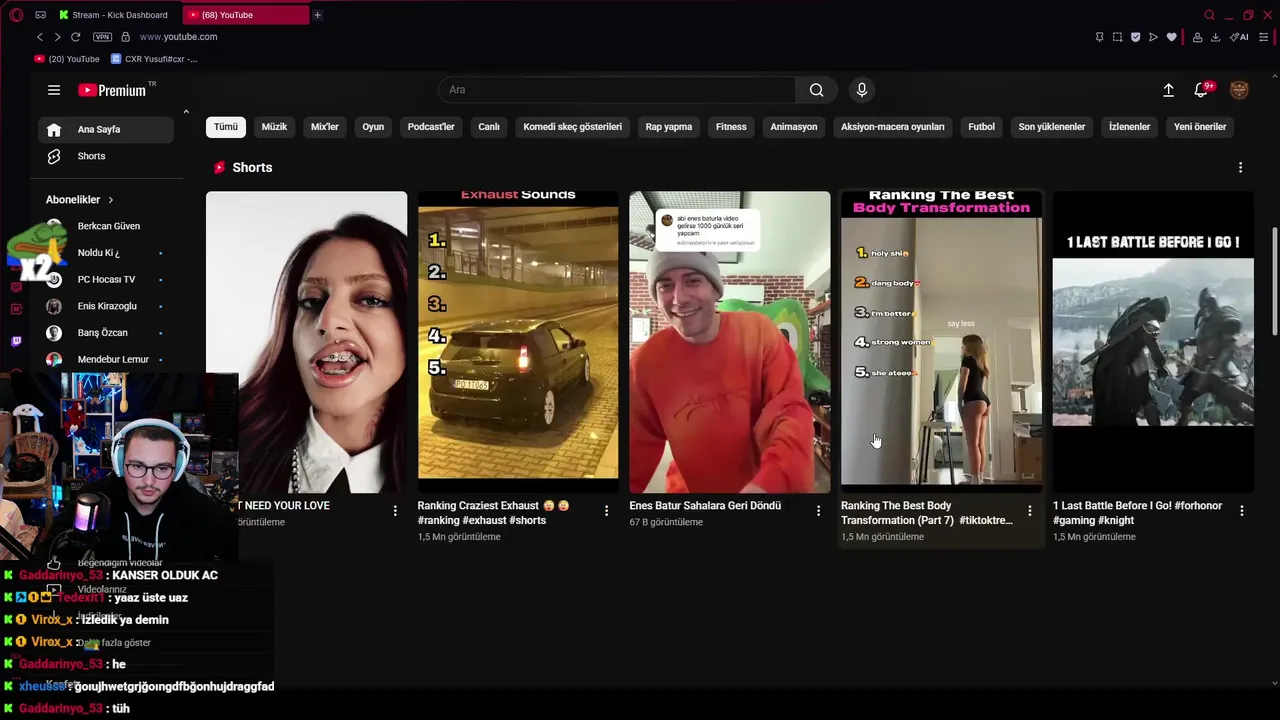Go forward with browser forward arrow
Image resolution: width=1280 pixels, height=720 pixels.
pyautogui.click(x=57, y=37)
